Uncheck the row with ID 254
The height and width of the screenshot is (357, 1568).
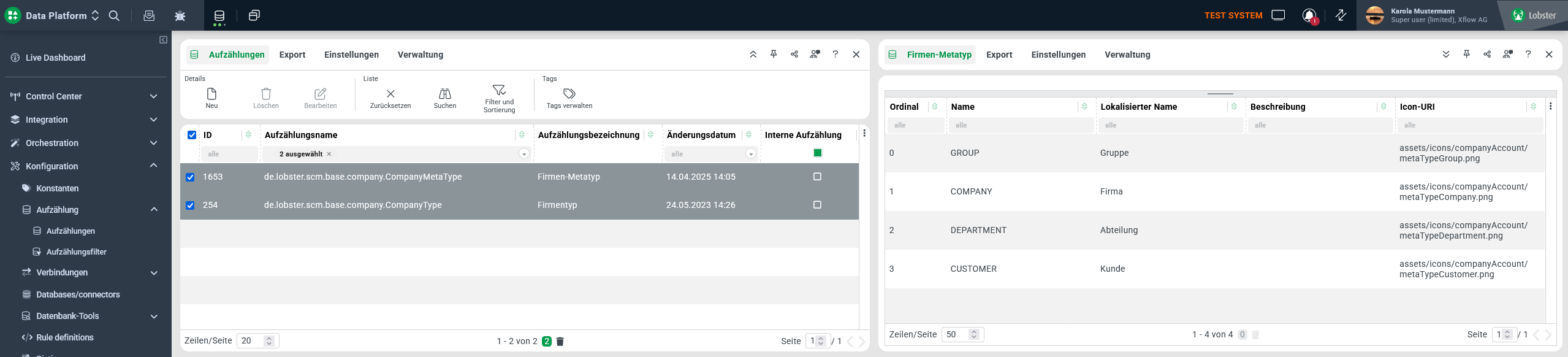coord(190,205)
